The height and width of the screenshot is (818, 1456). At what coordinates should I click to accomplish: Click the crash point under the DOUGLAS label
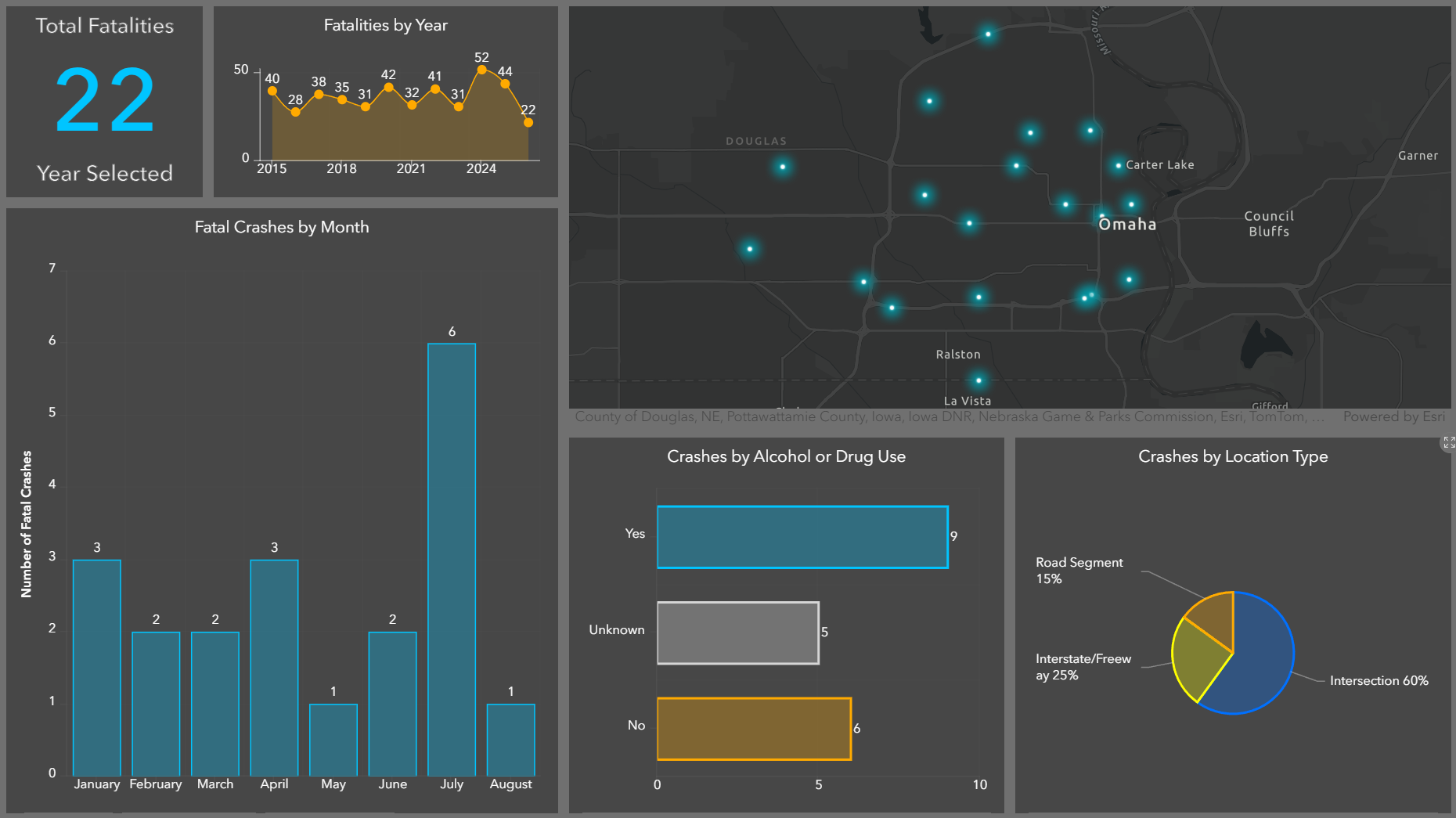pyautogui.click(x=782, y=167)
